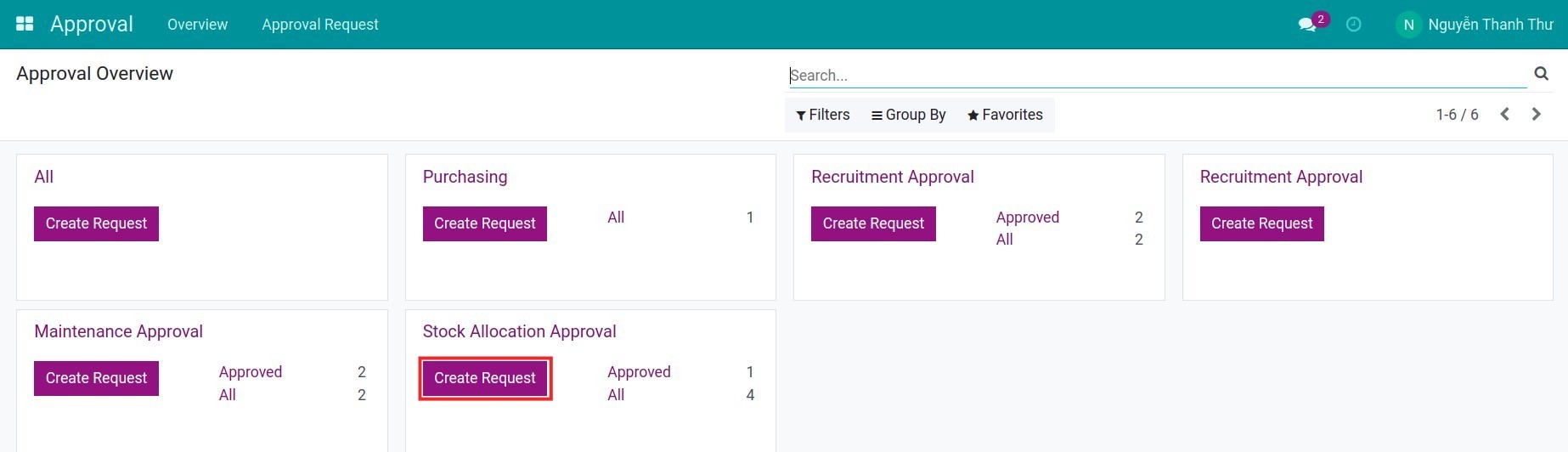Image resolution: width=1568 pixels, height=452 pixels.
Task: Open the Favorites dropdown
Action: tap(1005, 115)
